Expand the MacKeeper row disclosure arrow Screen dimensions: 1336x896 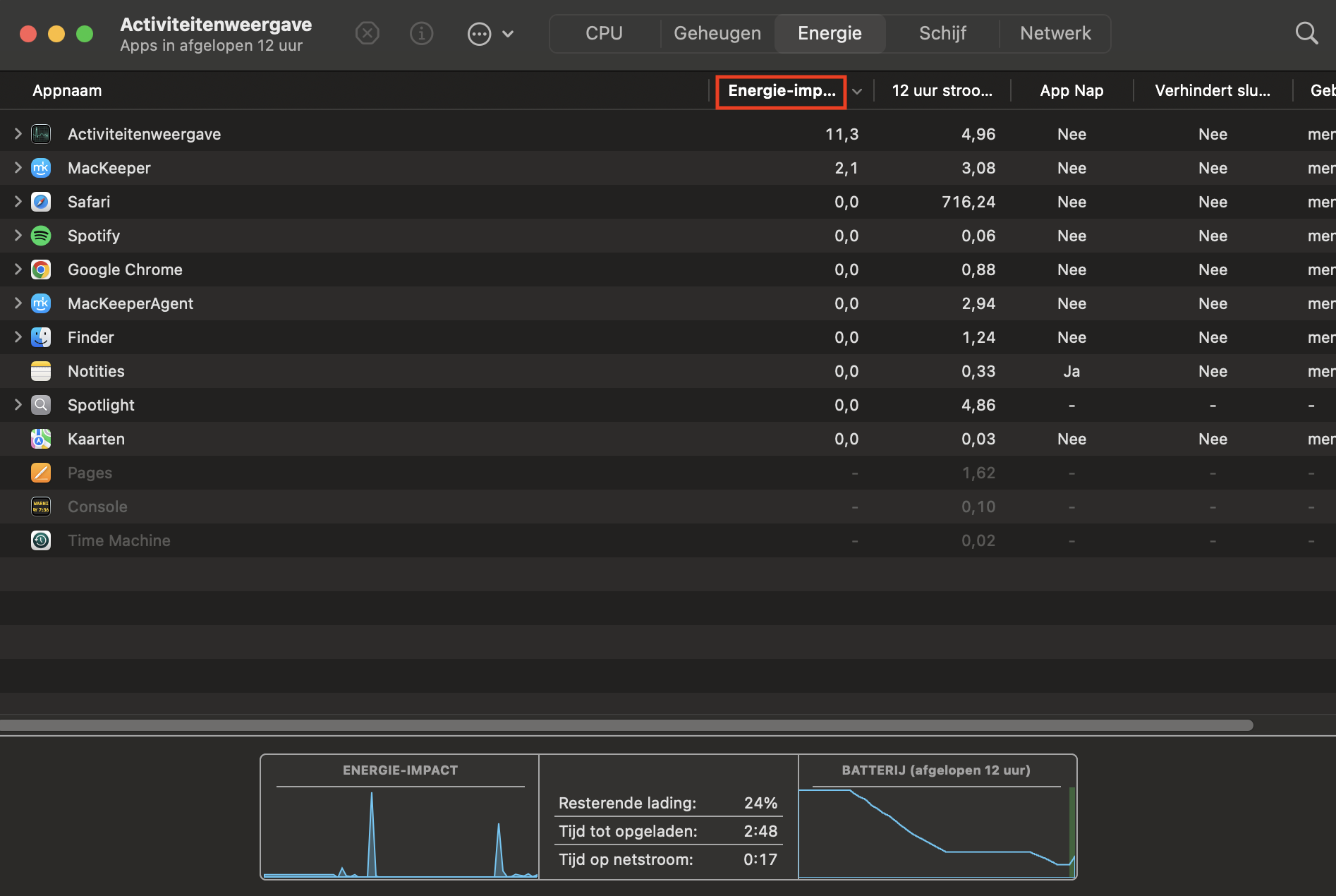18,168
